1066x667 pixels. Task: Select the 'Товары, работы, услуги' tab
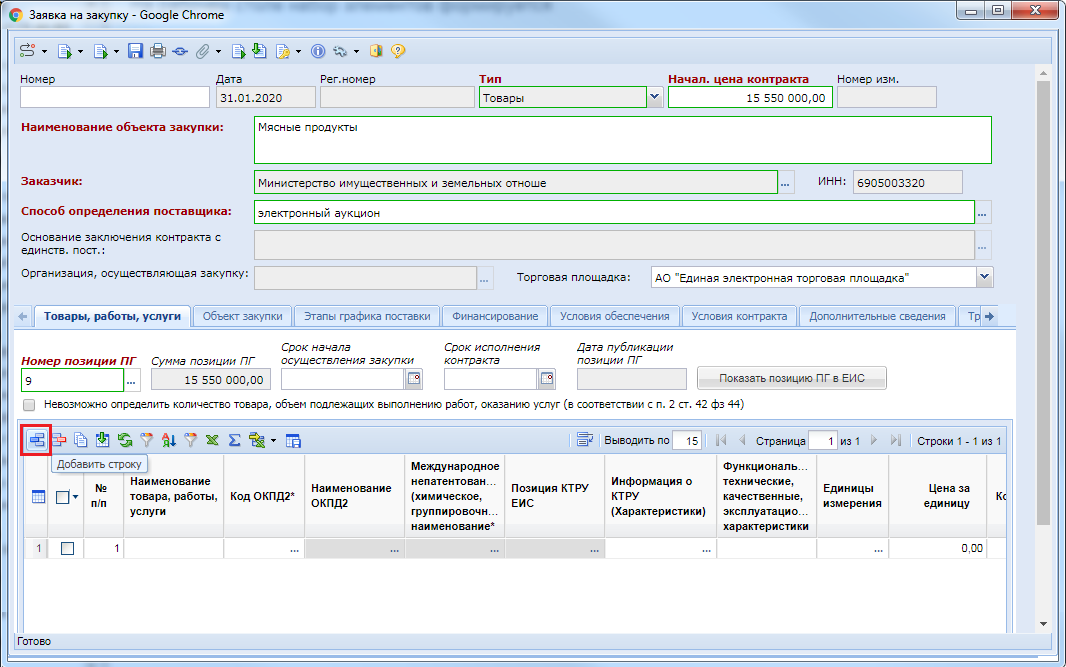pos(112,316)
